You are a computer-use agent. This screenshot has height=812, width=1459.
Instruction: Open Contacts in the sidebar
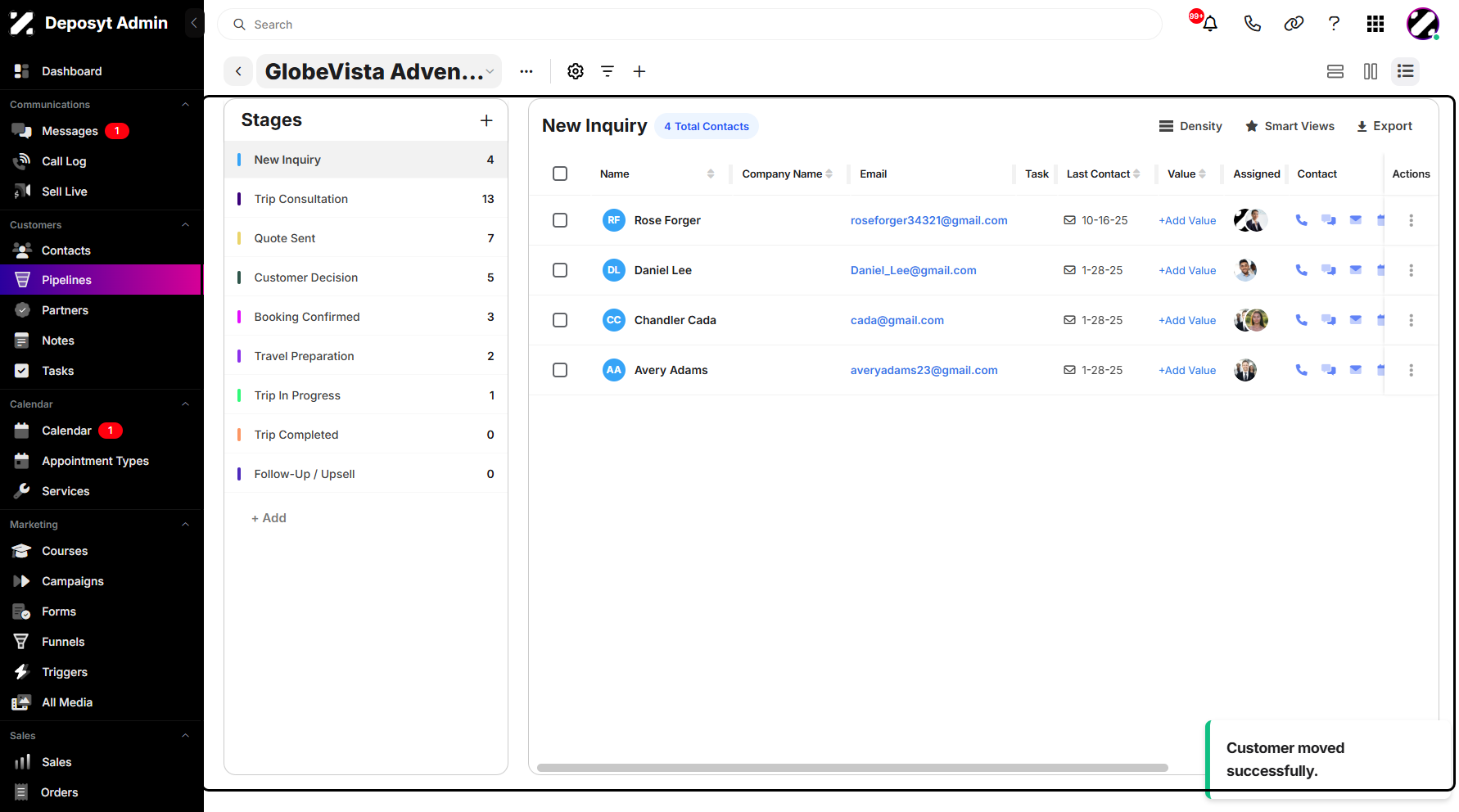(66, 250)
